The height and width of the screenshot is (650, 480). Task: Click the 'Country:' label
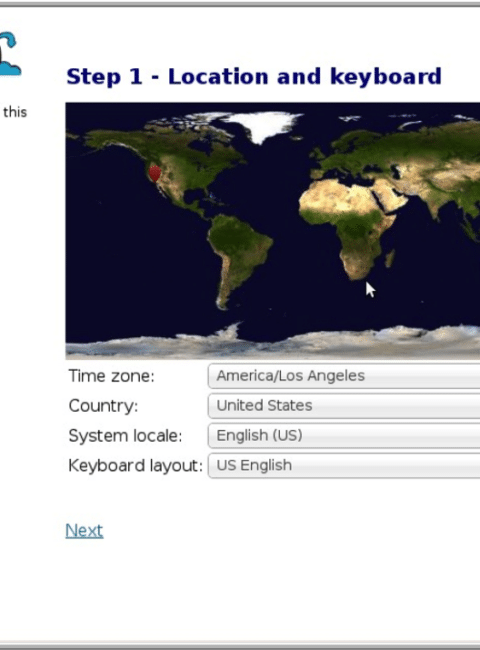(x=103, y=406)
